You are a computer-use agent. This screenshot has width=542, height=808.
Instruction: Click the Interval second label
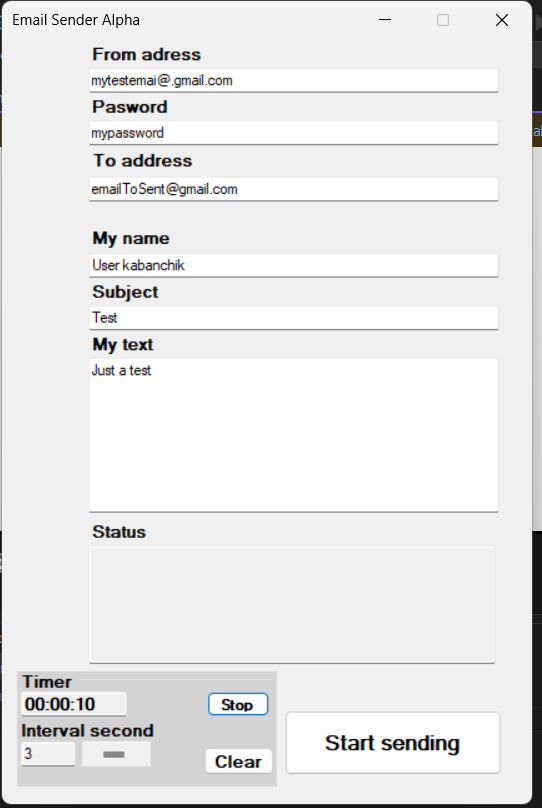click(88, 731)
